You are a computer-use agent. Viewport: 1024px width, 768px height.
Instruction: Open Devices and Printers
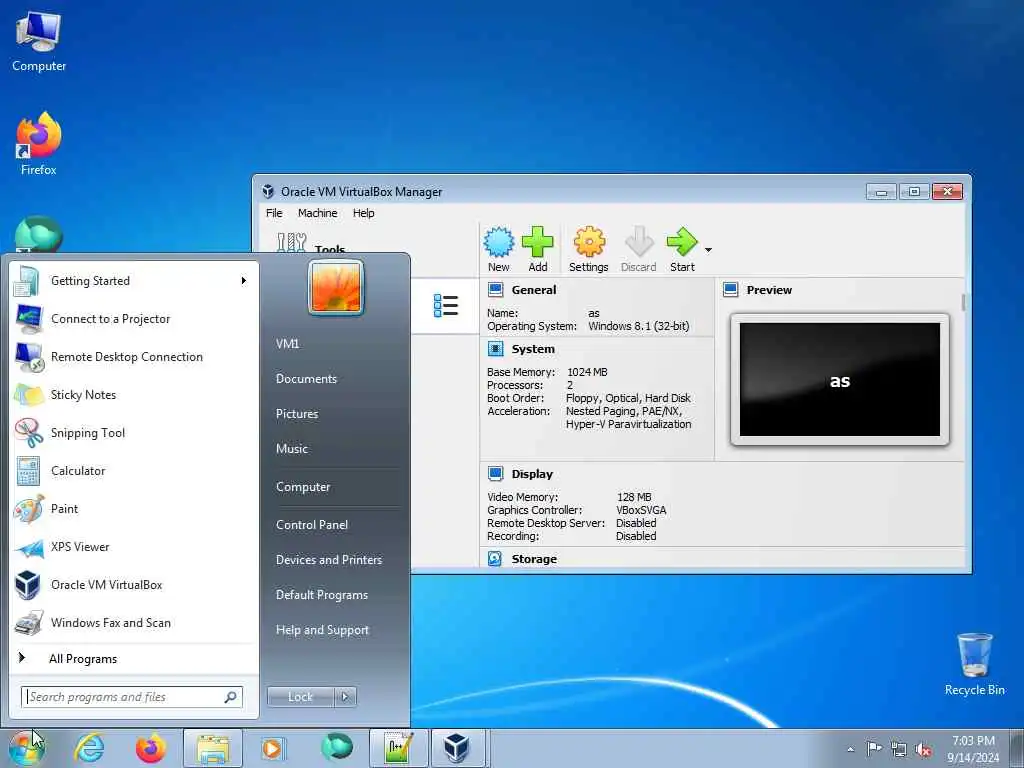coord(329,560)
